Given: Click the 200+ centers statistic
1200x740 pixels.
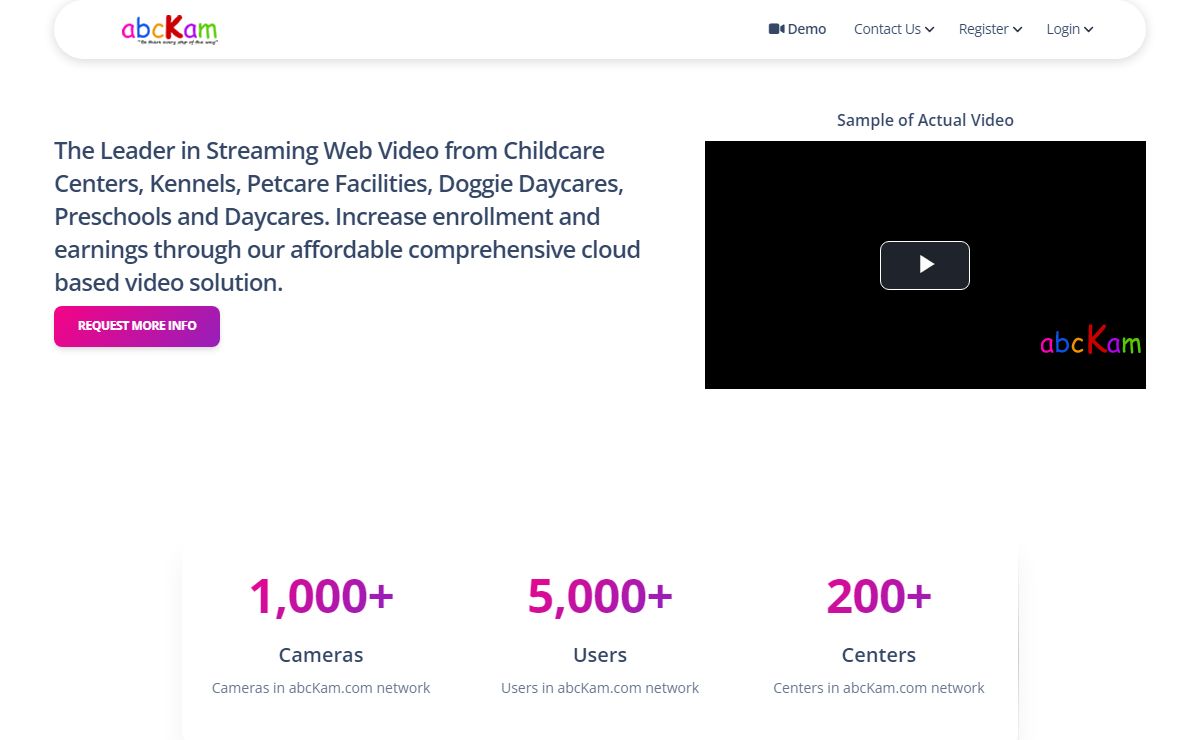Looking at the screenshot, I should 879,596.
